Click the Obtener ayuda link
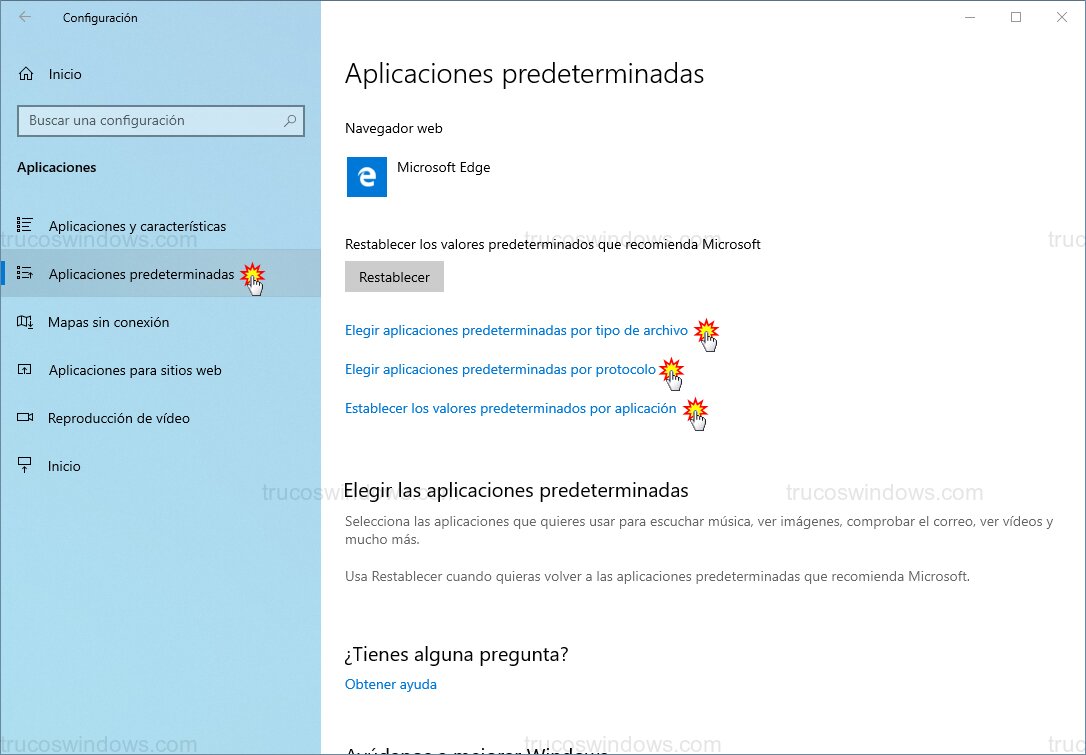Screen dimensions: 1086x755 pyautogui.click(x=391, y=684)
